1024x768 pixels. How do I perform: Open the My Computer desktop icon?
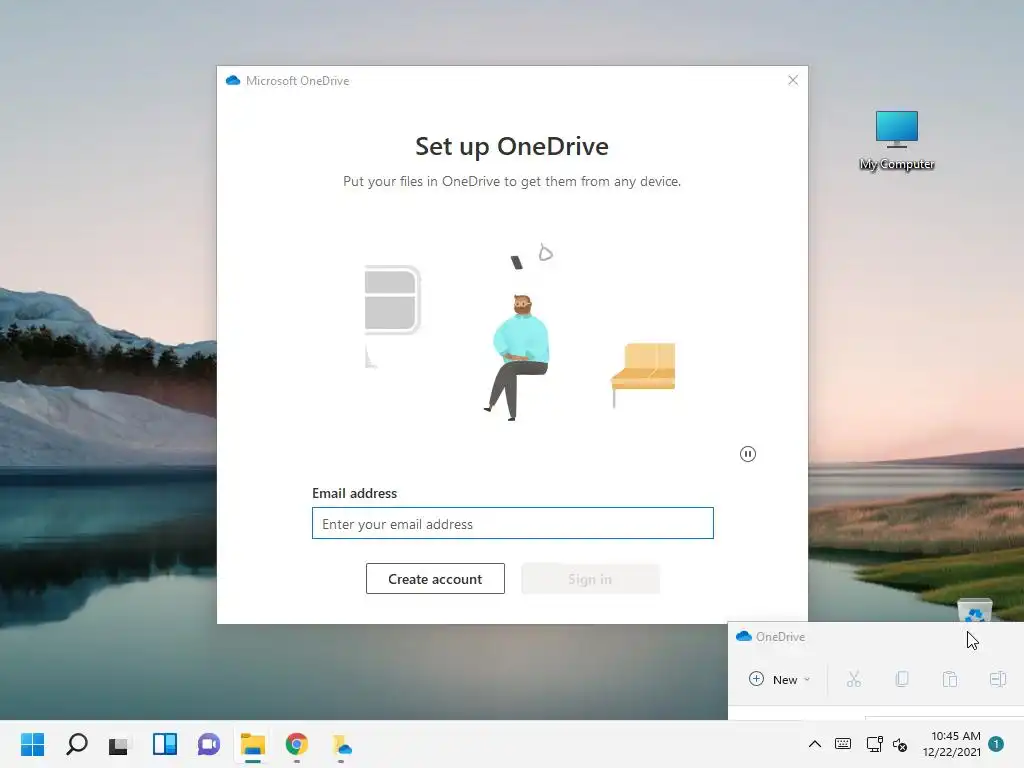click(x=897, y=140)
